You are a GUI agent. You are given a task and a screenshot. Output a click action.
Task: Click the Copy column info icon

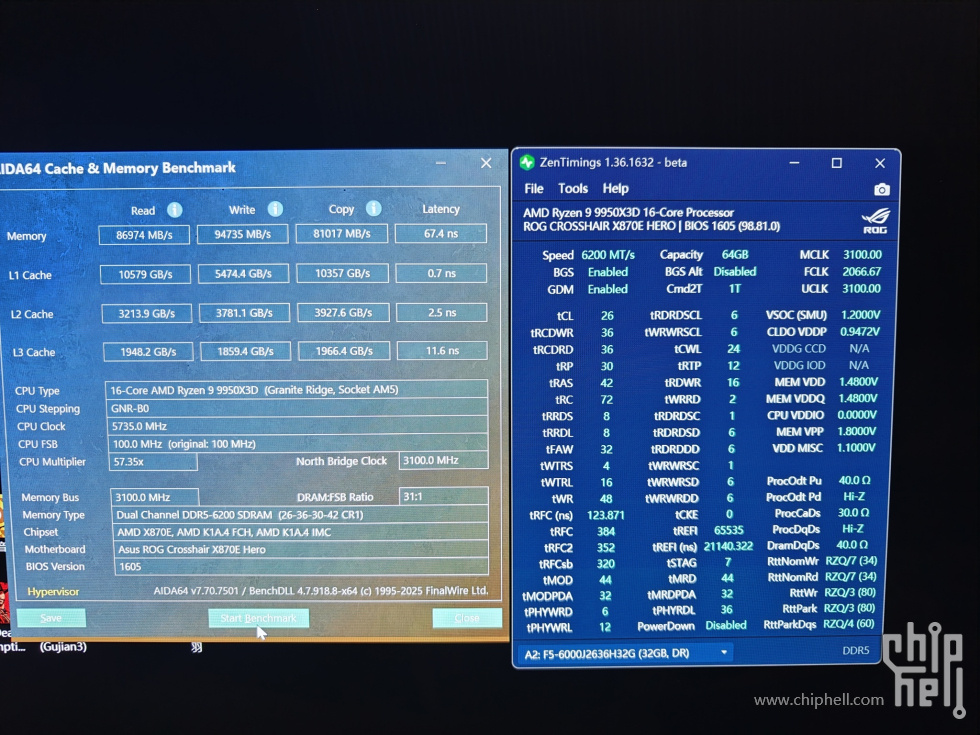point(374,208)
